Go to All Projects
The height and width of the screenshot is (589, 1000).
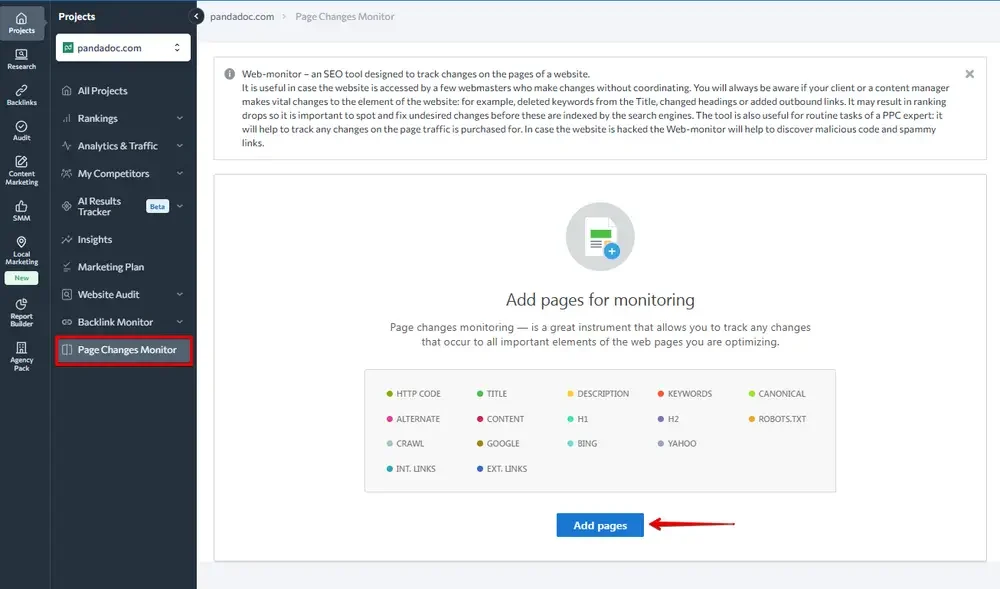tap(103, 91)
